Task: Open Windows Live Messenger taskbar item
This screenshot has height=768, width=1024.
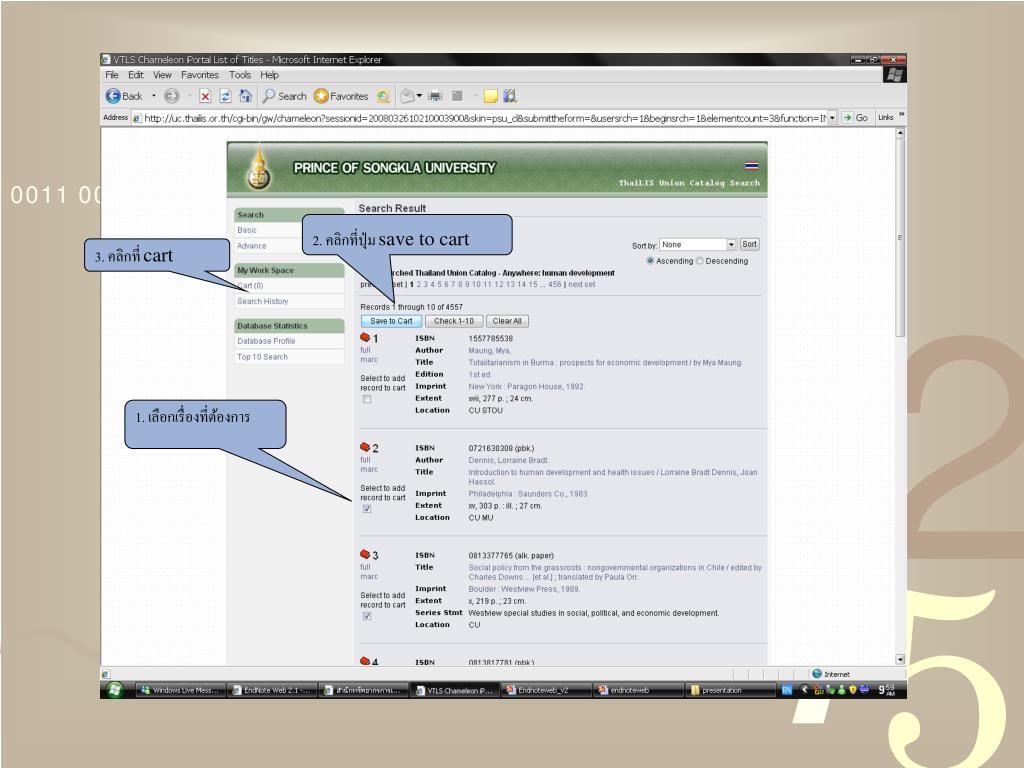Action: pyautogui.click(x=181, y=690)
